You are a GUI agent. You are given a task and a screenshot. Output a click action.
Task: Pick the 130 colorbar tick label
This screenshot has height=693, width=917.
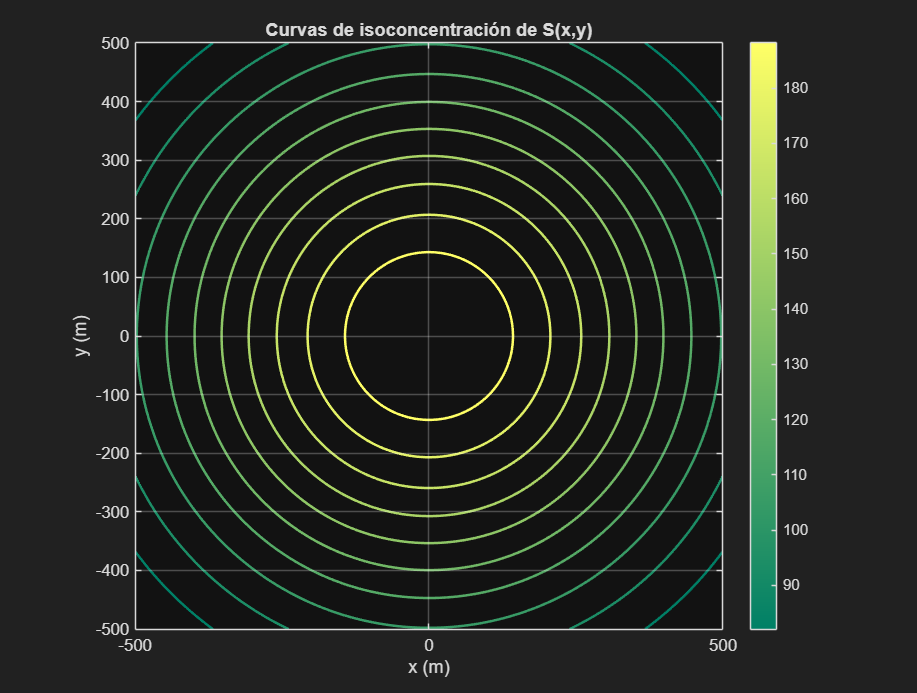tap(796, 364)
